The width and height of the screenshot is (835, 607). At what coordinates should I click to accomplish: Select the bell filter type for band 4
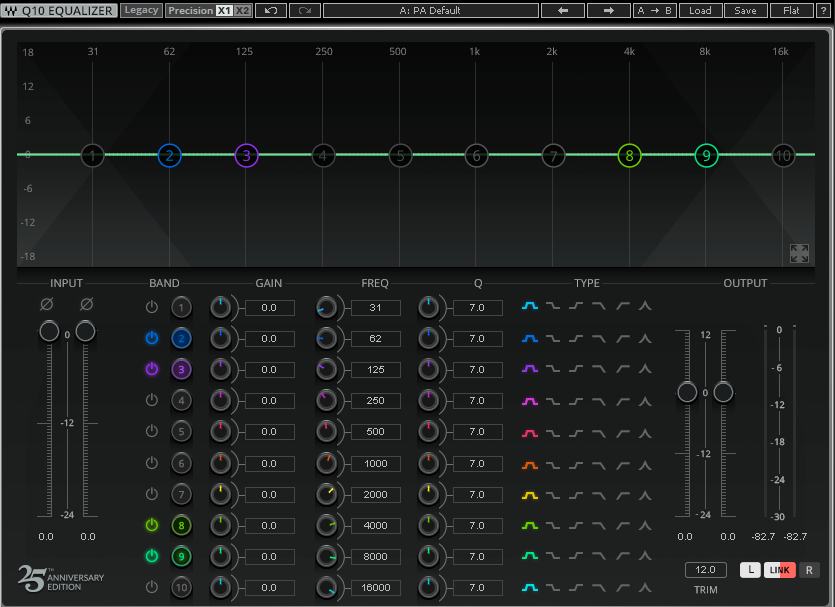pos(530,400)
